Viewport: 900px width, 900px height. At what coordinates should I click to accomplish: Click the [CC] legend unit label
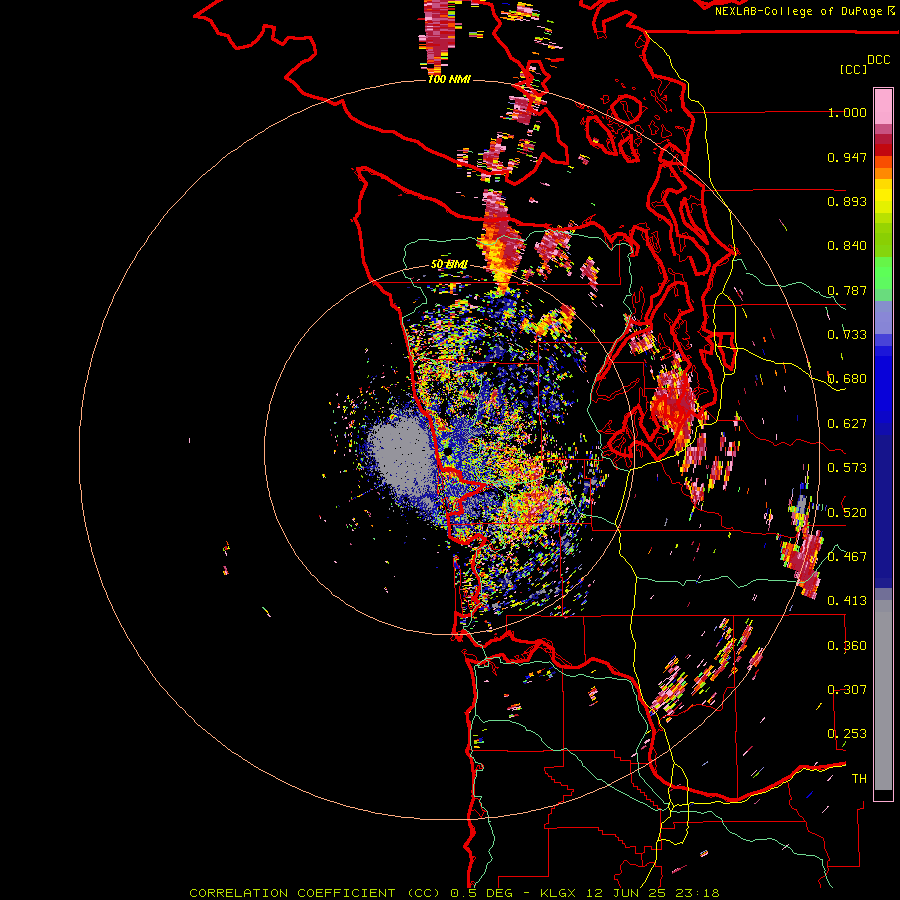tap(854, 69)
